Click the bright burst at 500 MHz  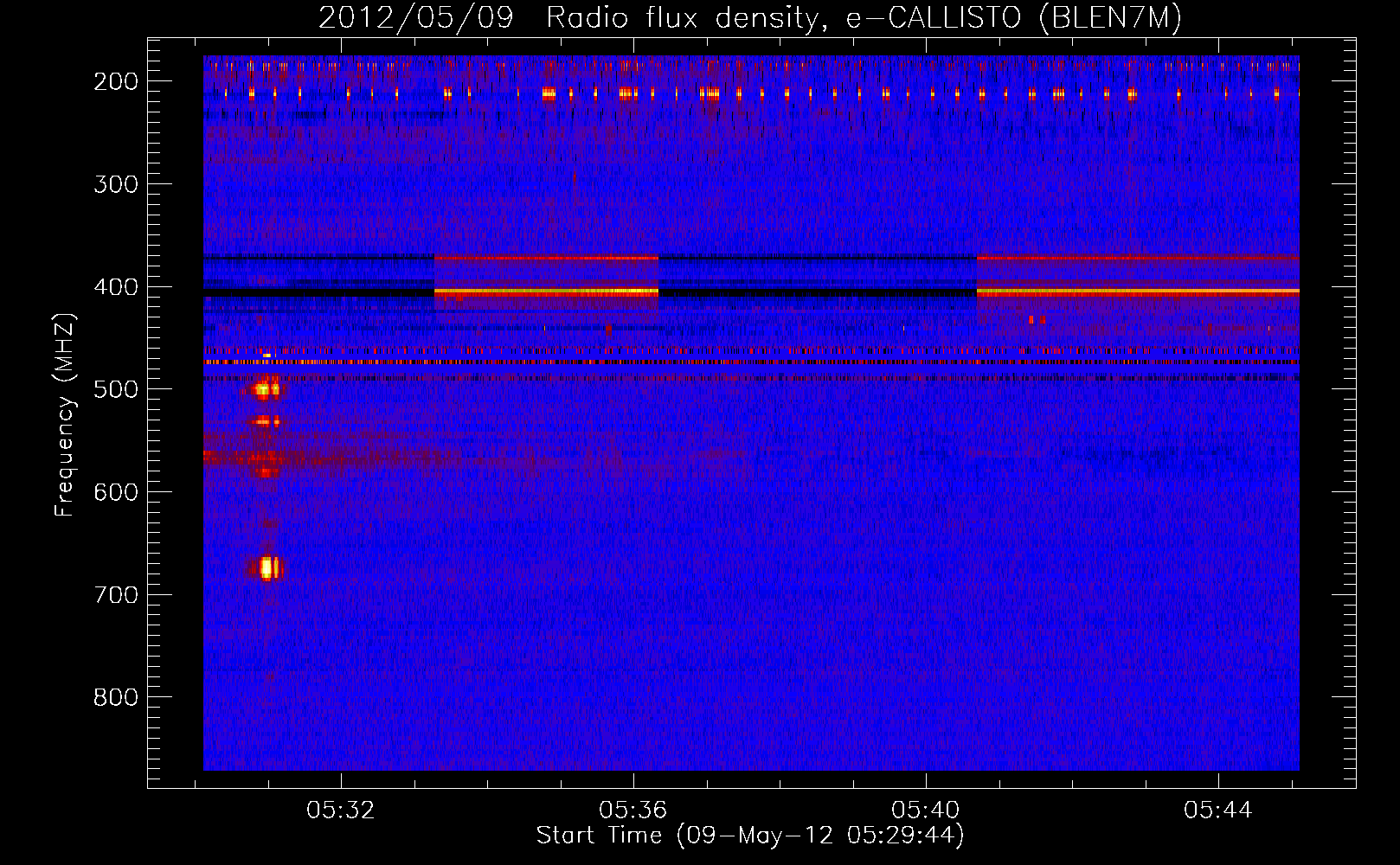click(267, 389)
